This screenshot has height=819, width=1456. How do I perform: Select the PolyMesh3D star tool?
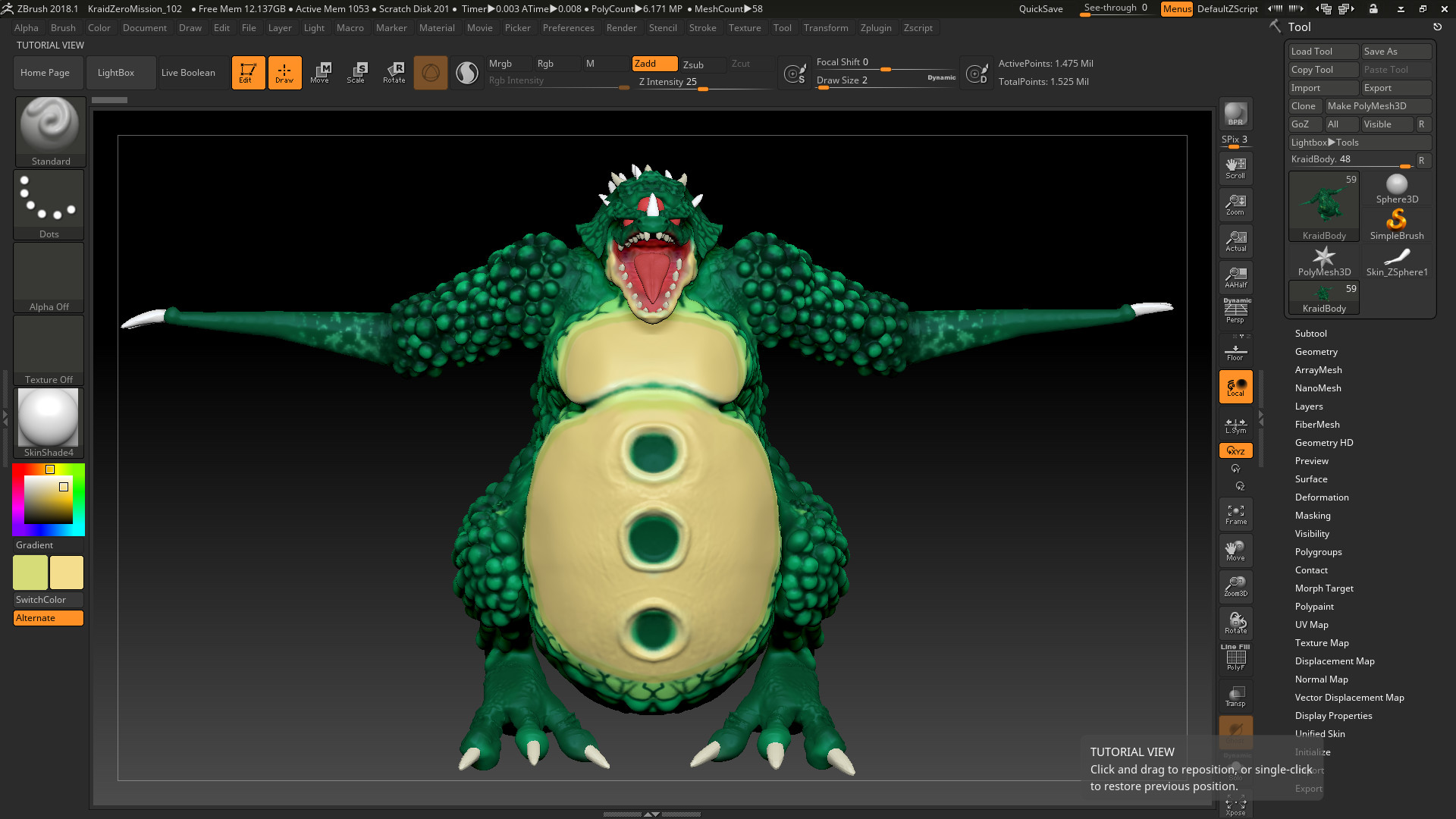pos(1324,262)
